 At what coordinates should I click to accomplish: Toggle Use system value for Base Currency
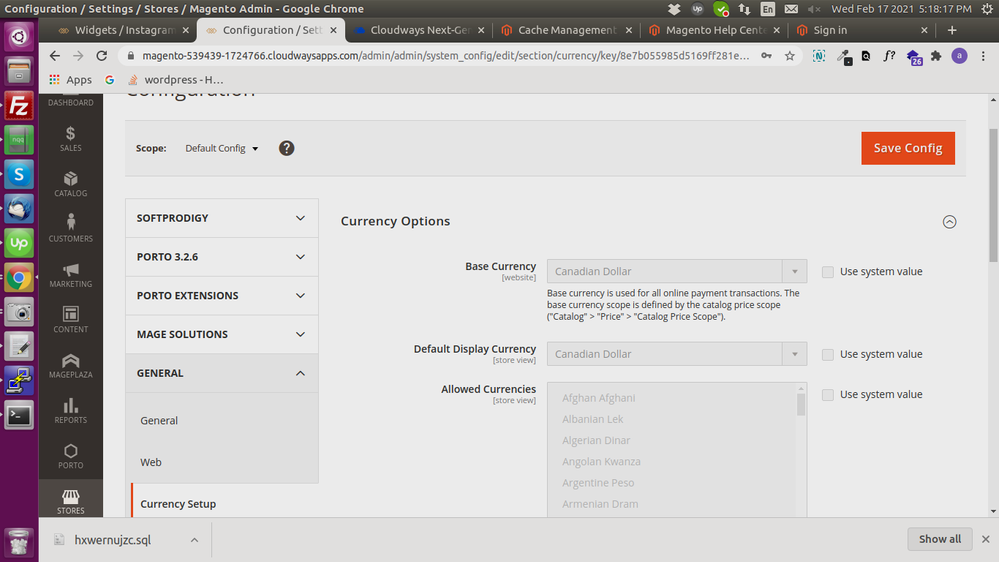coord(827,272)
